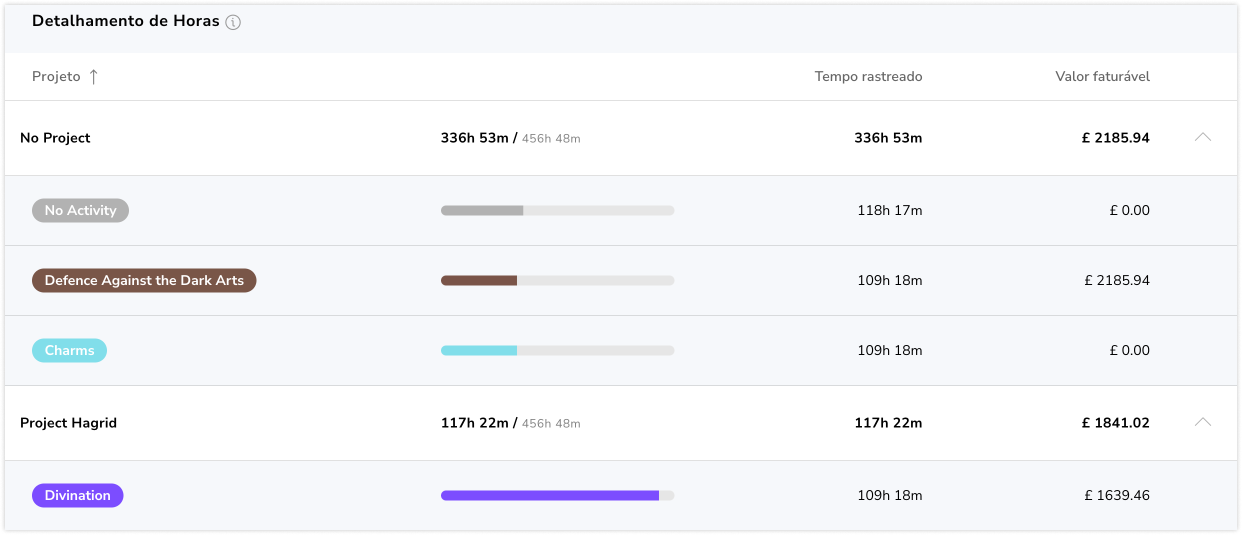Select the Project Hagrid row title
1242x535 pixels.
pos(68,423)
